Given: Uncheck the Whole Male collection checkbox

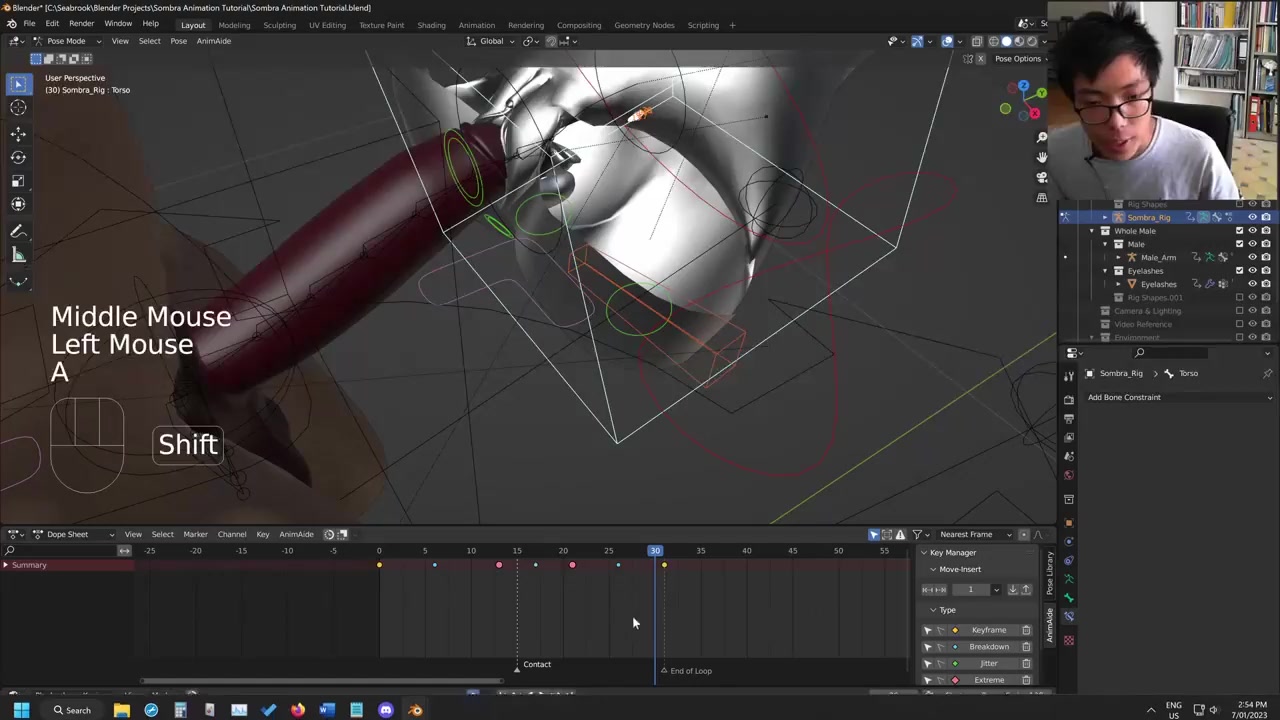Looking at the screenshot, I should [x=1240, y=231].
